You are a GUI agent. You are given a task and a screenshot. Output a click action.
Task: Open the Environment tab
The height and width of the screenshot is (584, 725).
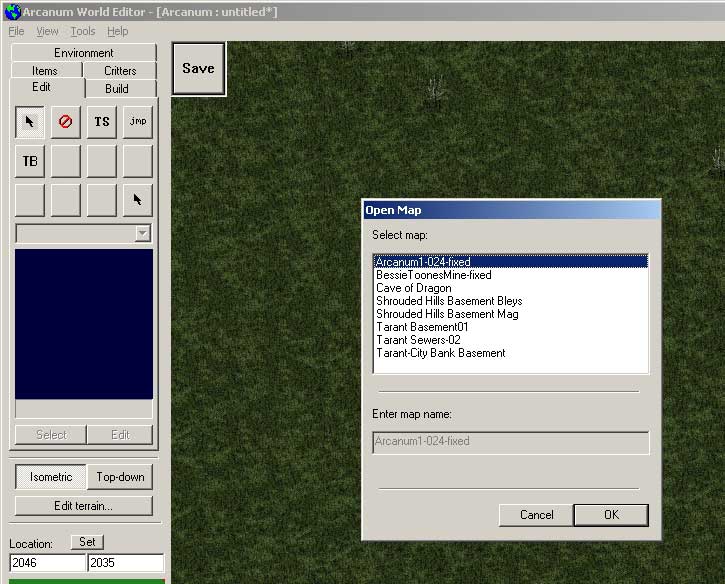84,53
